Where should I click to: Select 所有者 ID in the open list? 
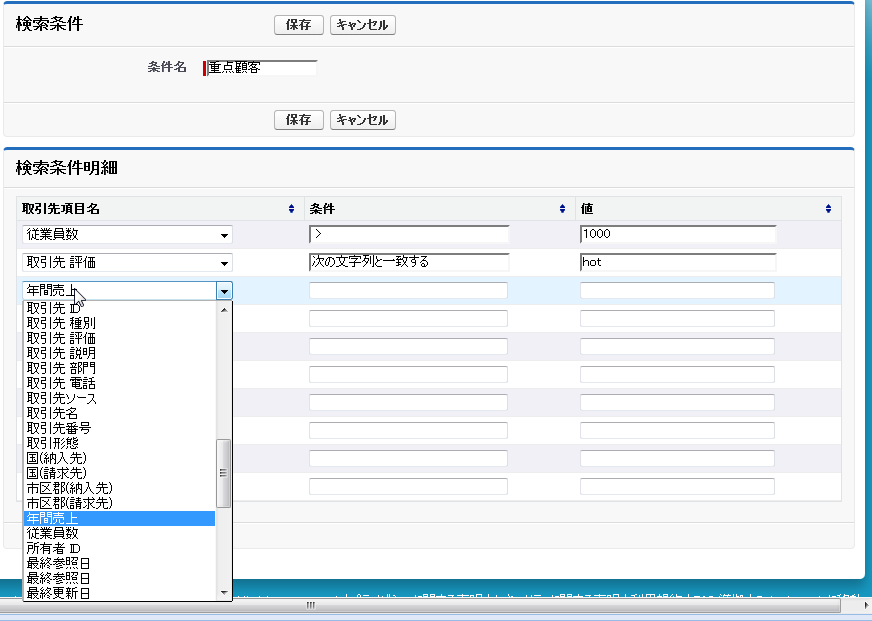[120, 548]
